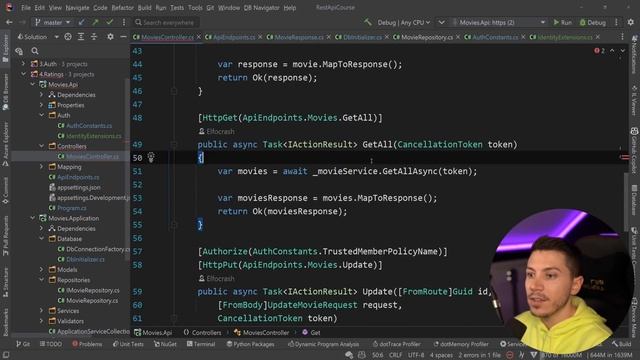Open the Git menu
Viewport: 640px width, 360px height.
[210, 7]
